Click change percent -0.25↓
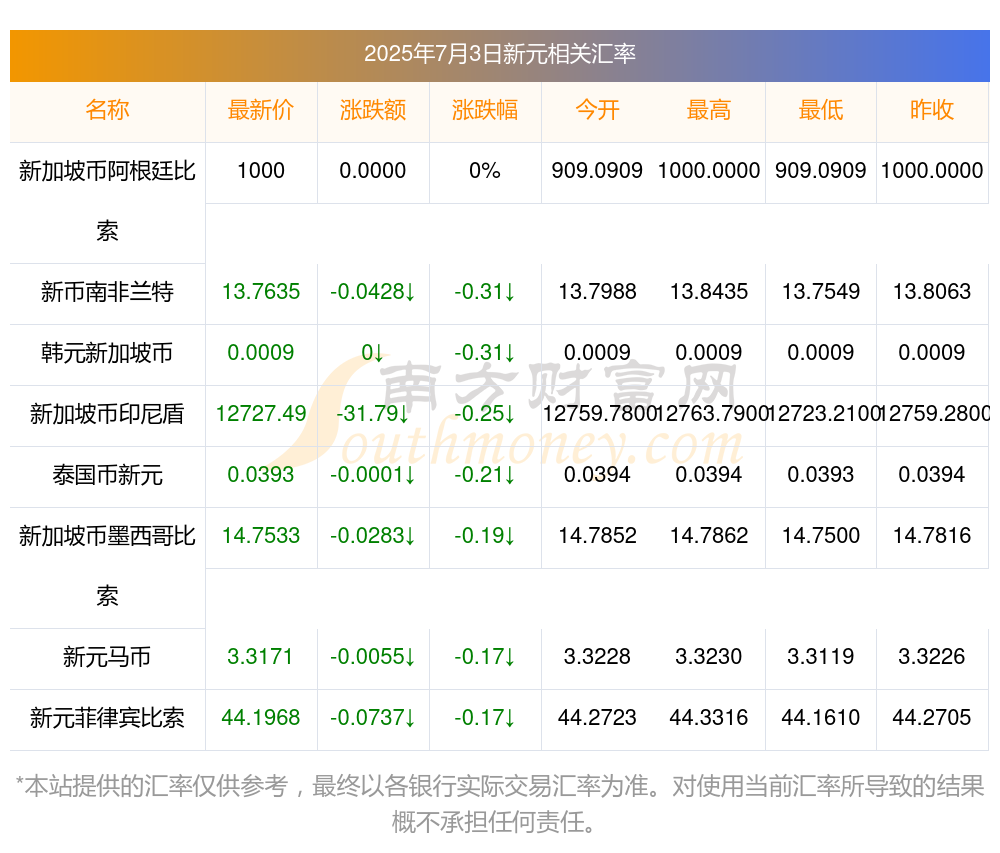The height and width of the screenshot is (853, 1000). 485,413
